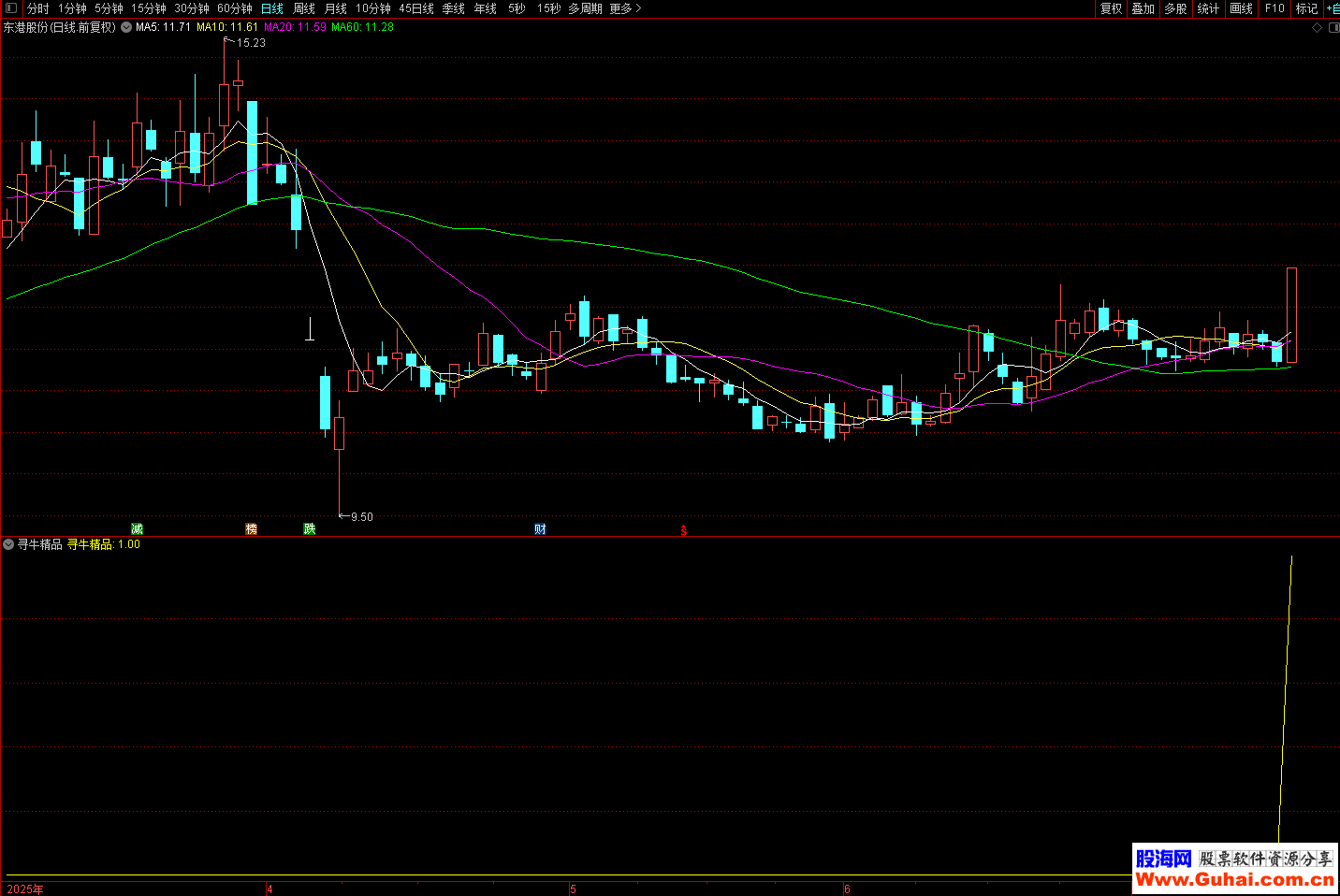Click the 15.23 high price label
This screenshot has width=1340, height=896.
251,43
